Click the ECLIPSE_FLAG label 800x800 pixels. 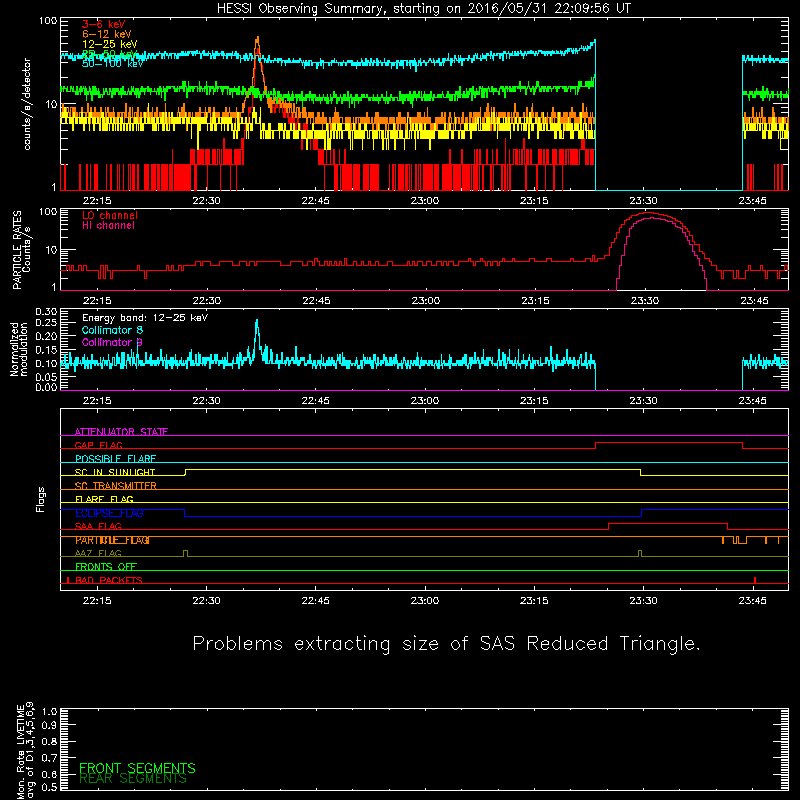pos(109,513)
